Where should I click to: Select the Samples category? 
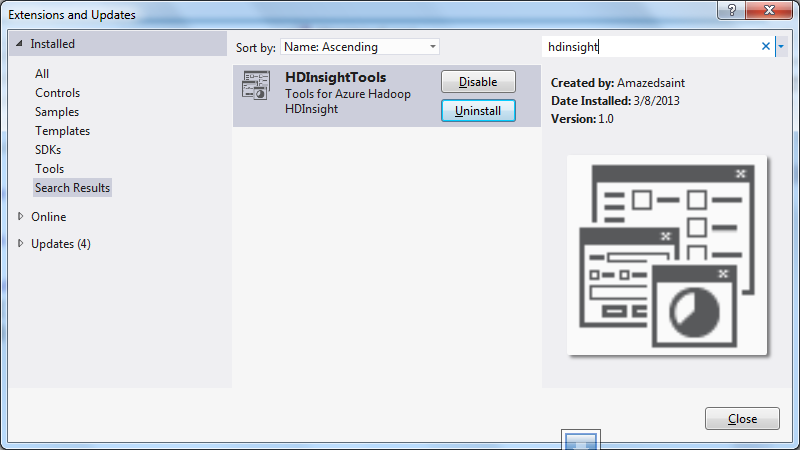pos(57,112)
